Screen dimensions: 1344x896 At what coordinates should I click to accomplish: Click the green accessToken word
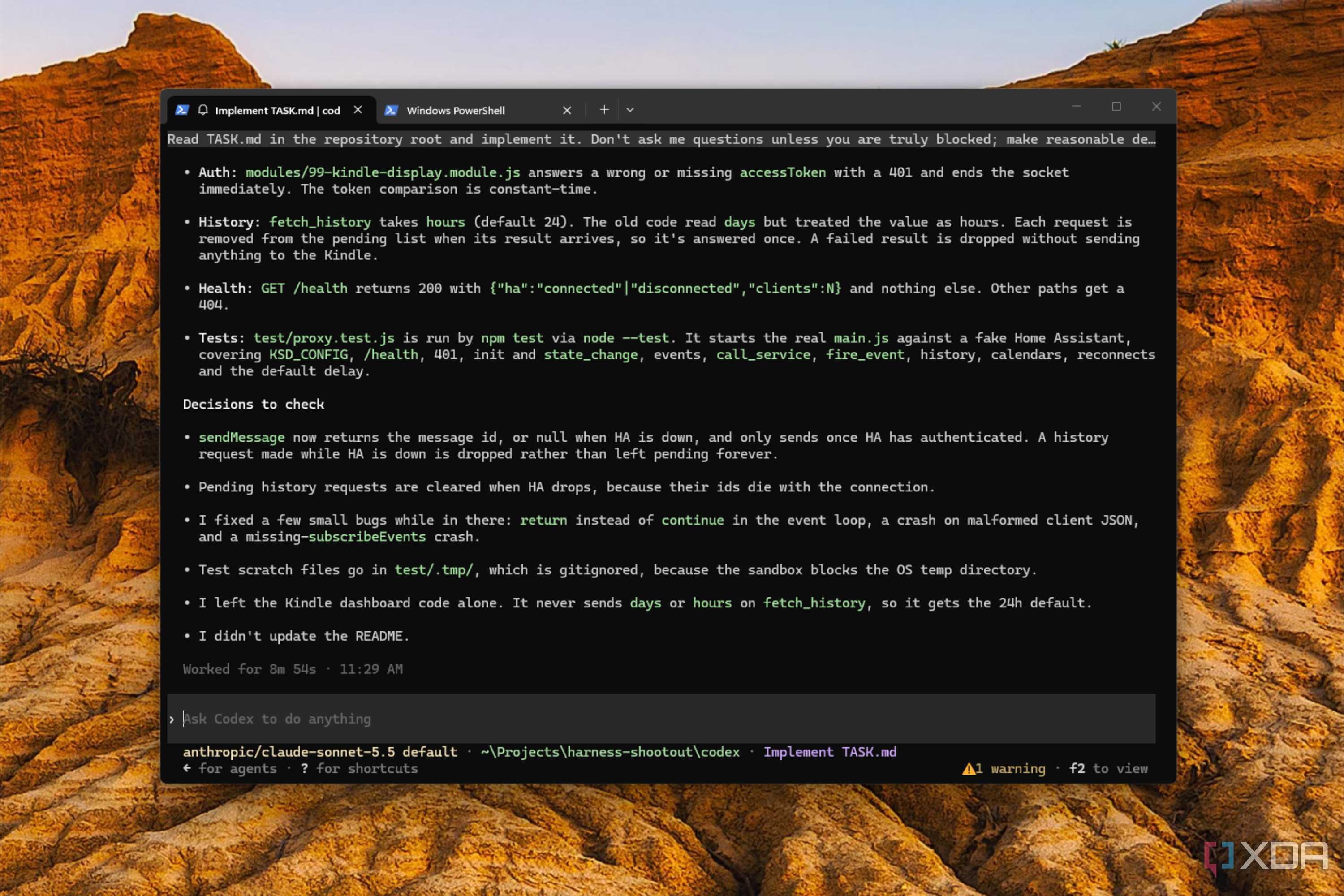(x=783, y=172)
